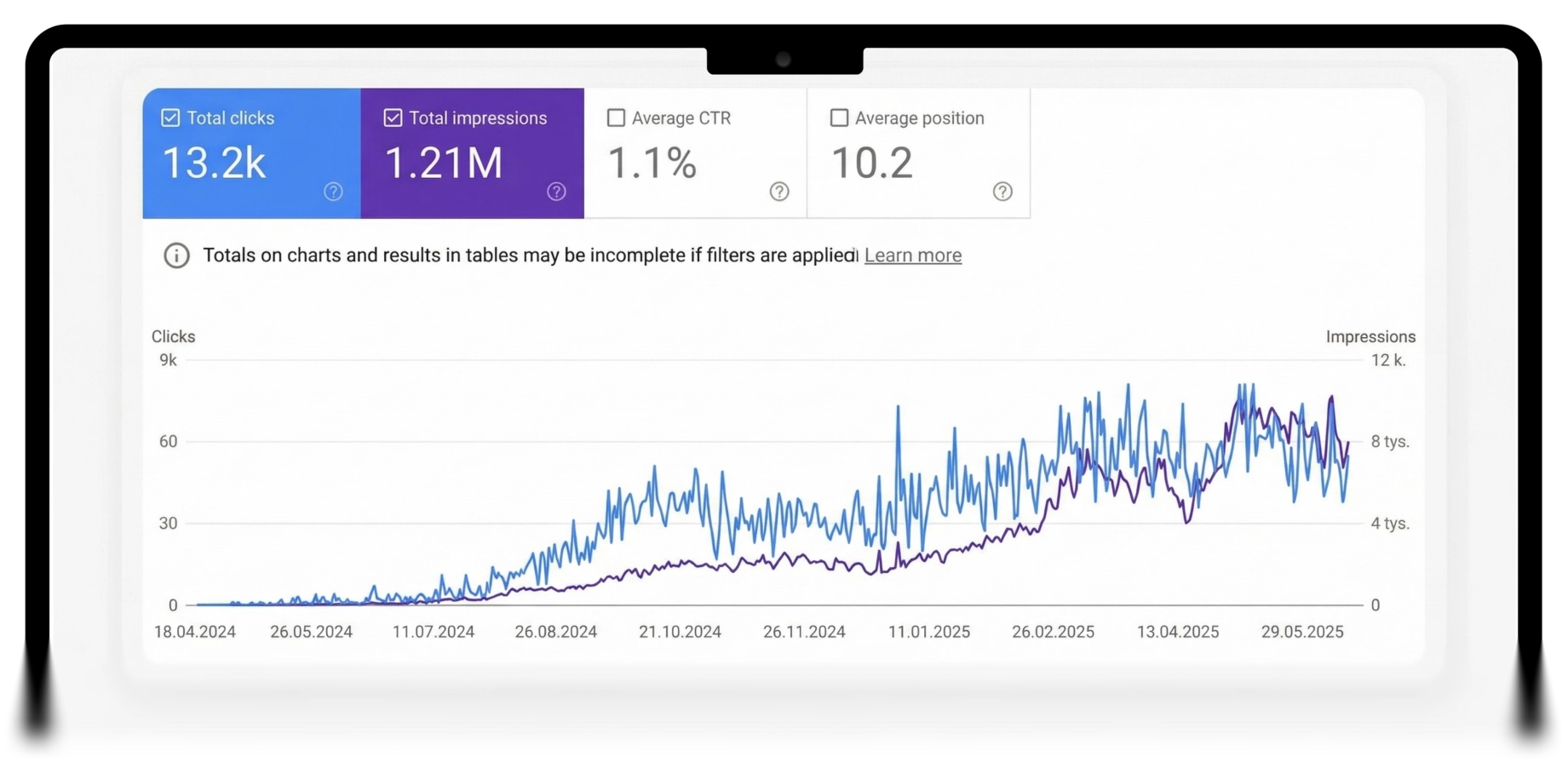Click help icon in Average position card
Viewport: 1568px width, 762px height.
[1002, 192]
